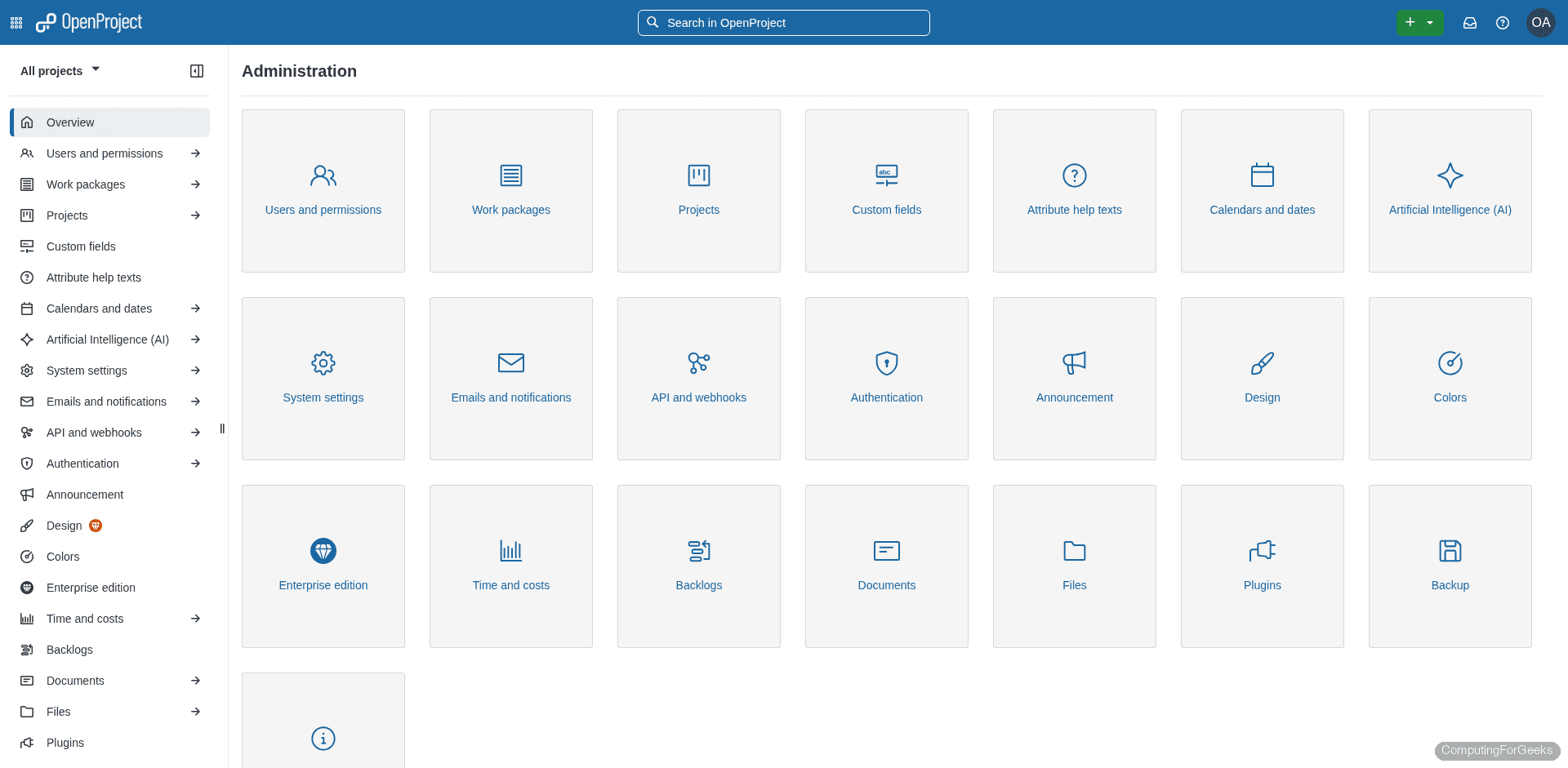Viewport: 1568px width, 768px height.
Task: Click the OA user avatar
Action: [x=1540, y=22]
